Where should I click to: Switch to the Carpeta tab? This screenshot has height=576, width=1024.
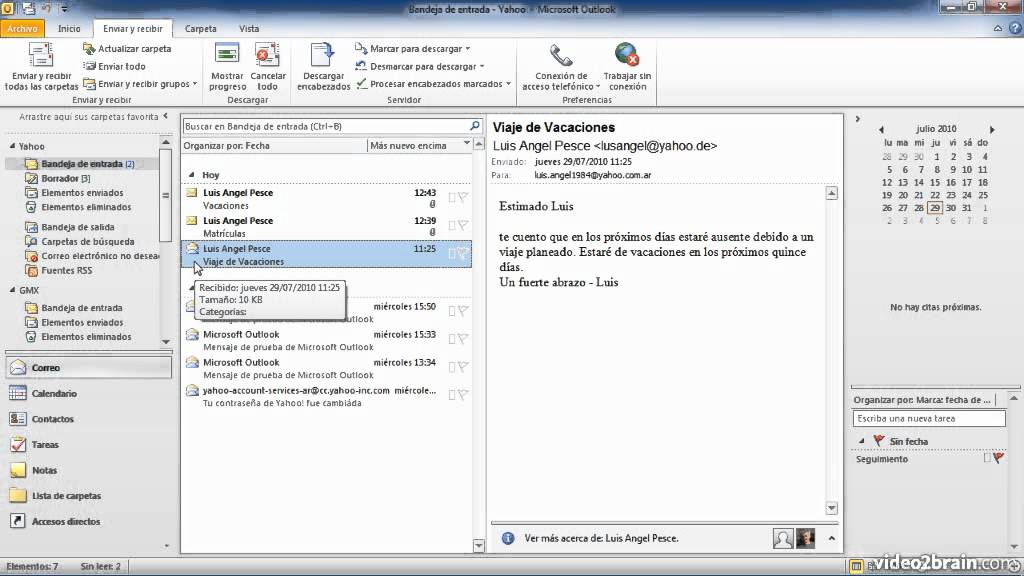coord(200,29)
